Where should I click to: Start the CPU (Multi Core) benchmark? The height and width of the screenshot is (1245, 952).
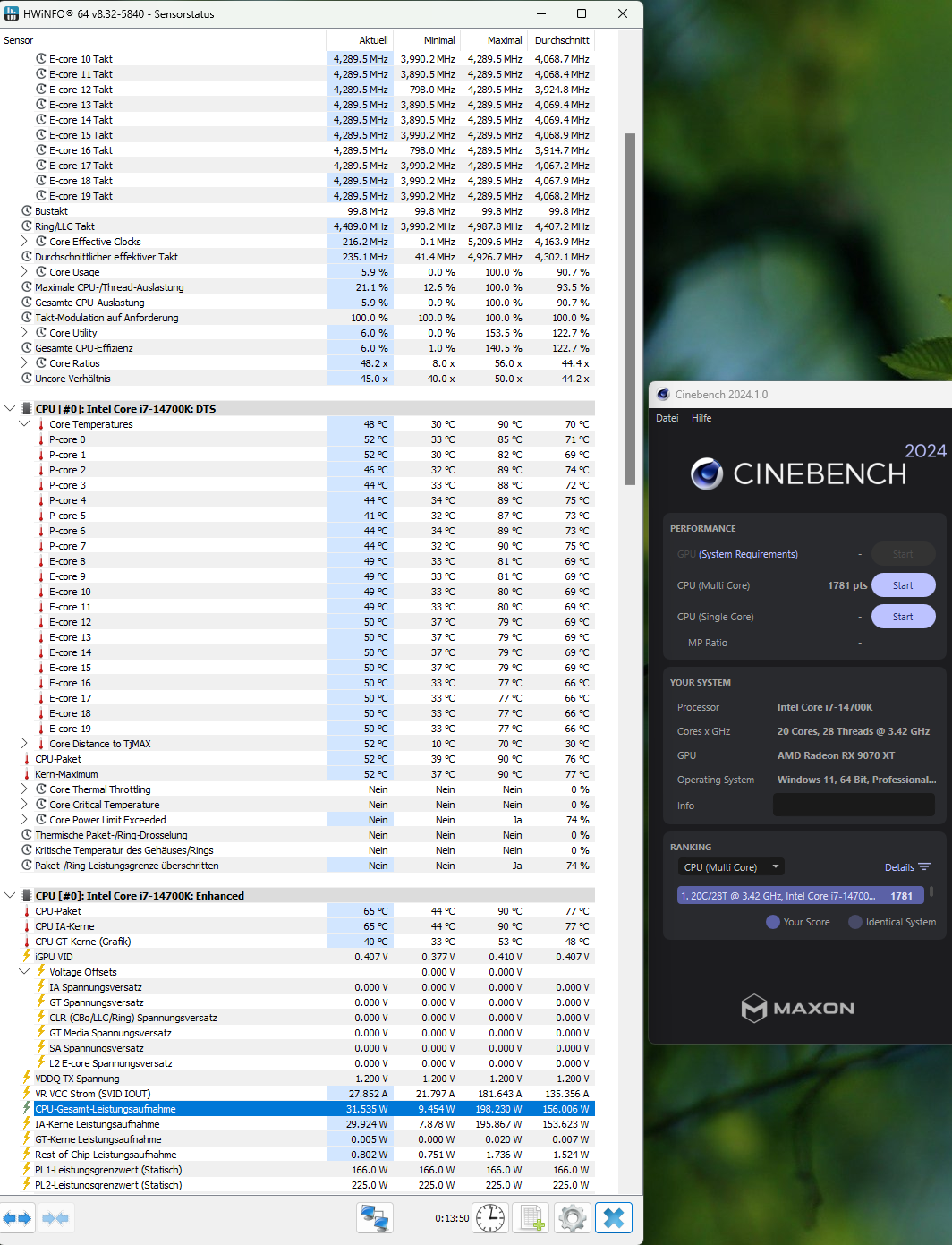[903, 584]
